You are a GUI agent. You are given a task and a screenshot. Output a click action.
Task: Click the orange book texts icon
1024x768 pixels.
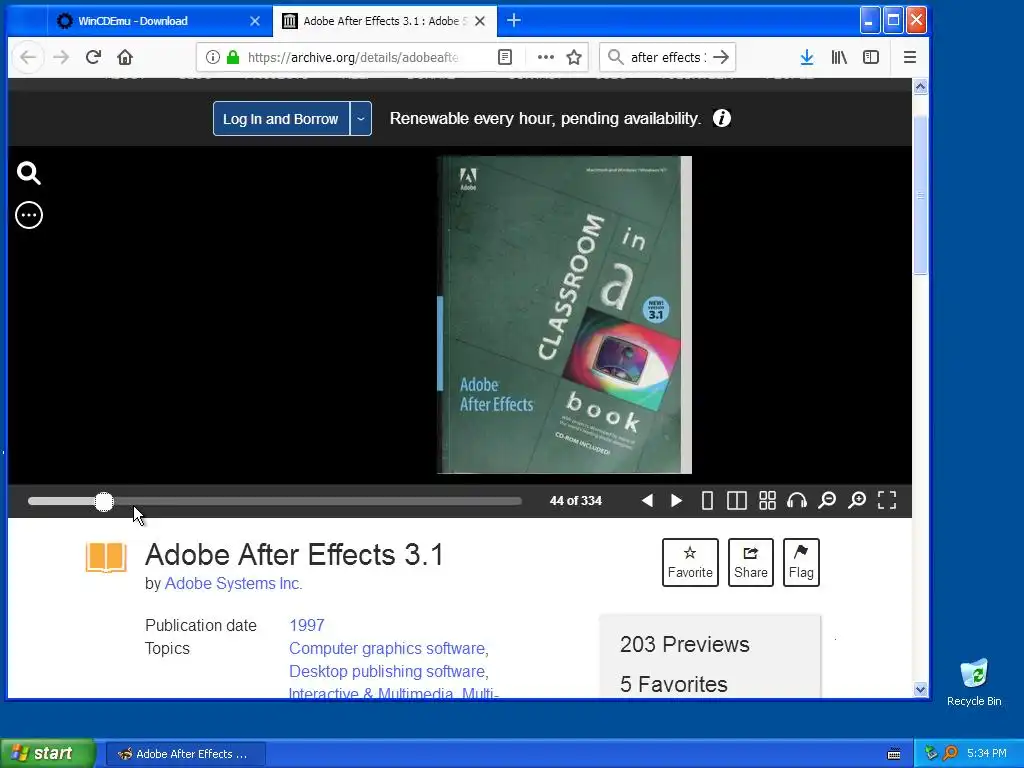point(106,557)
